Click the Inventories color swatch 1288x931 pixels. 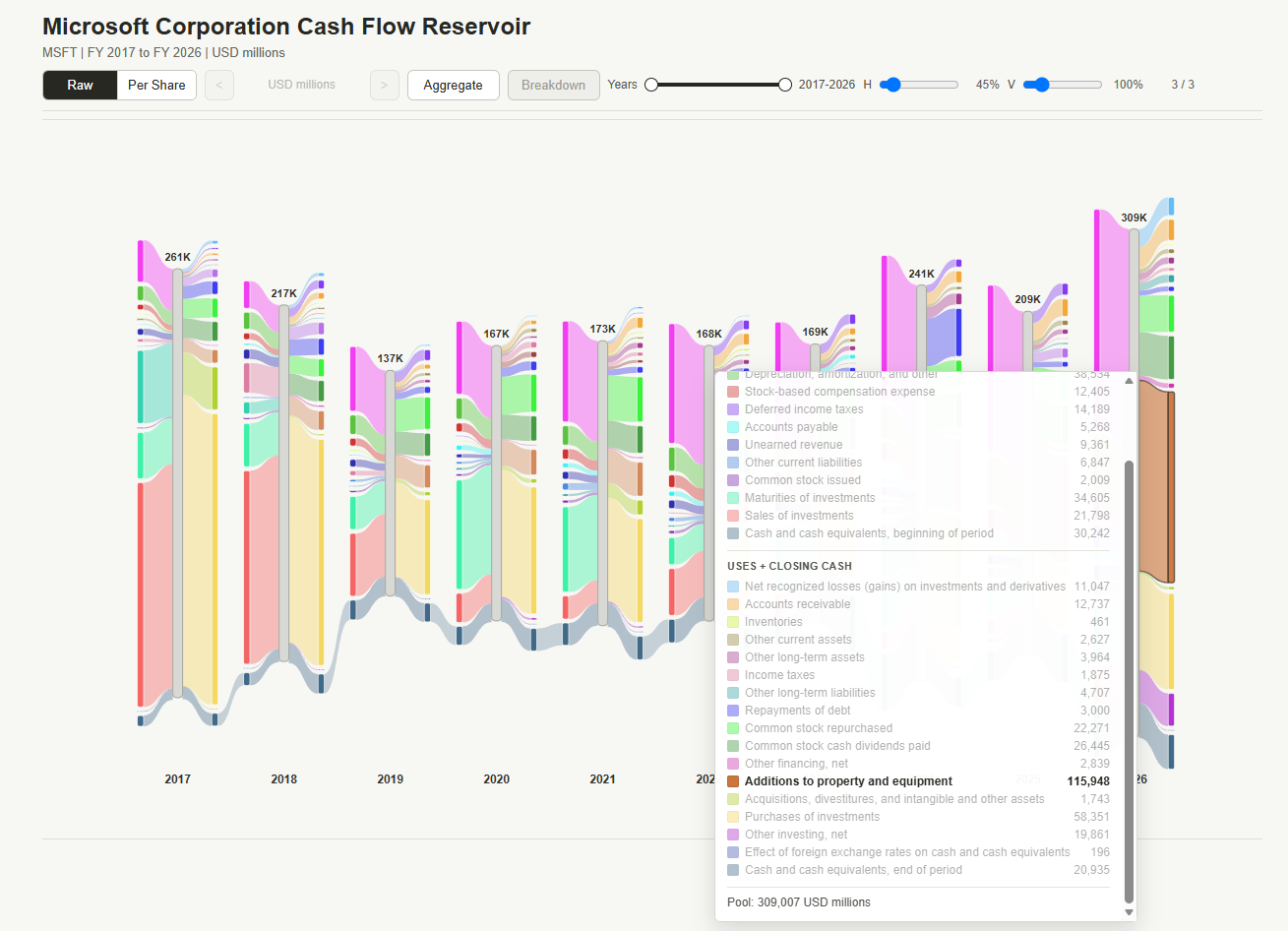coord(733,622)
